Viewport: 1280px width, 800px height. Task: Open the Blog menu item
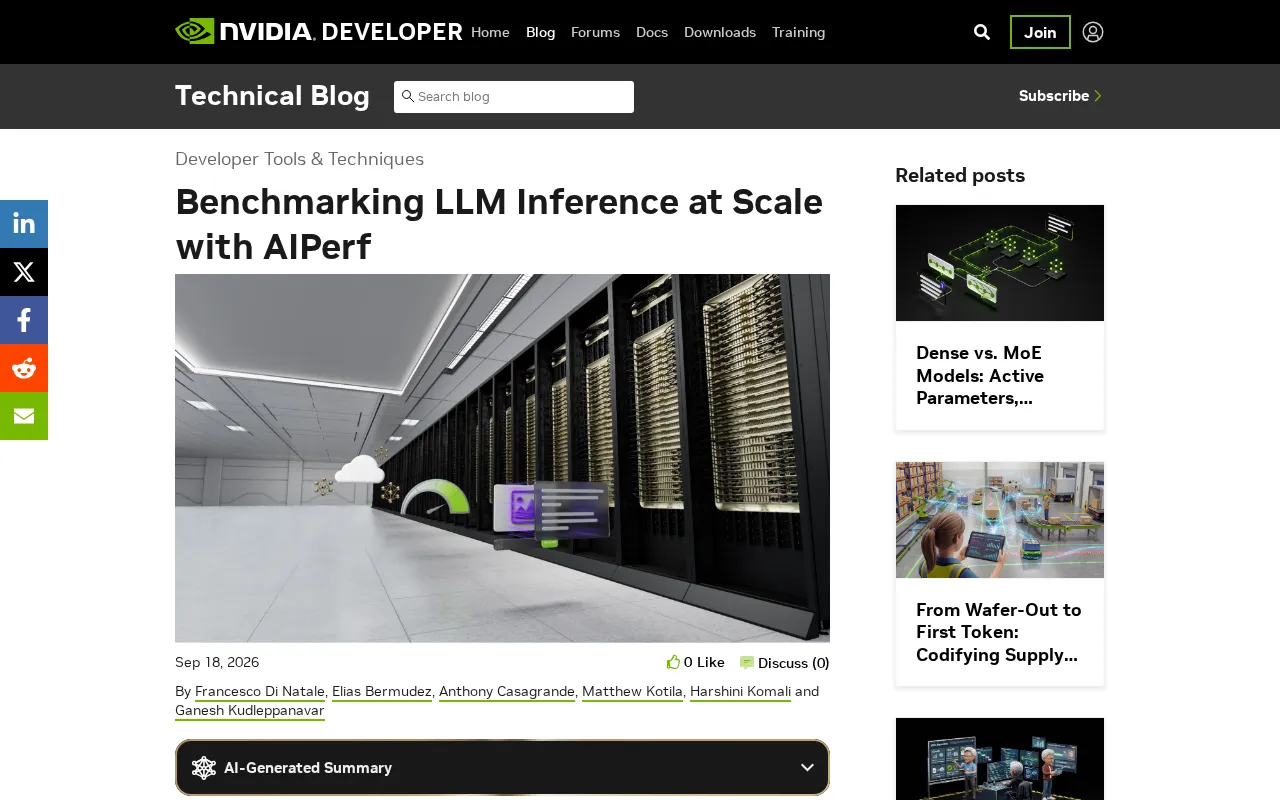click(540, 32)
